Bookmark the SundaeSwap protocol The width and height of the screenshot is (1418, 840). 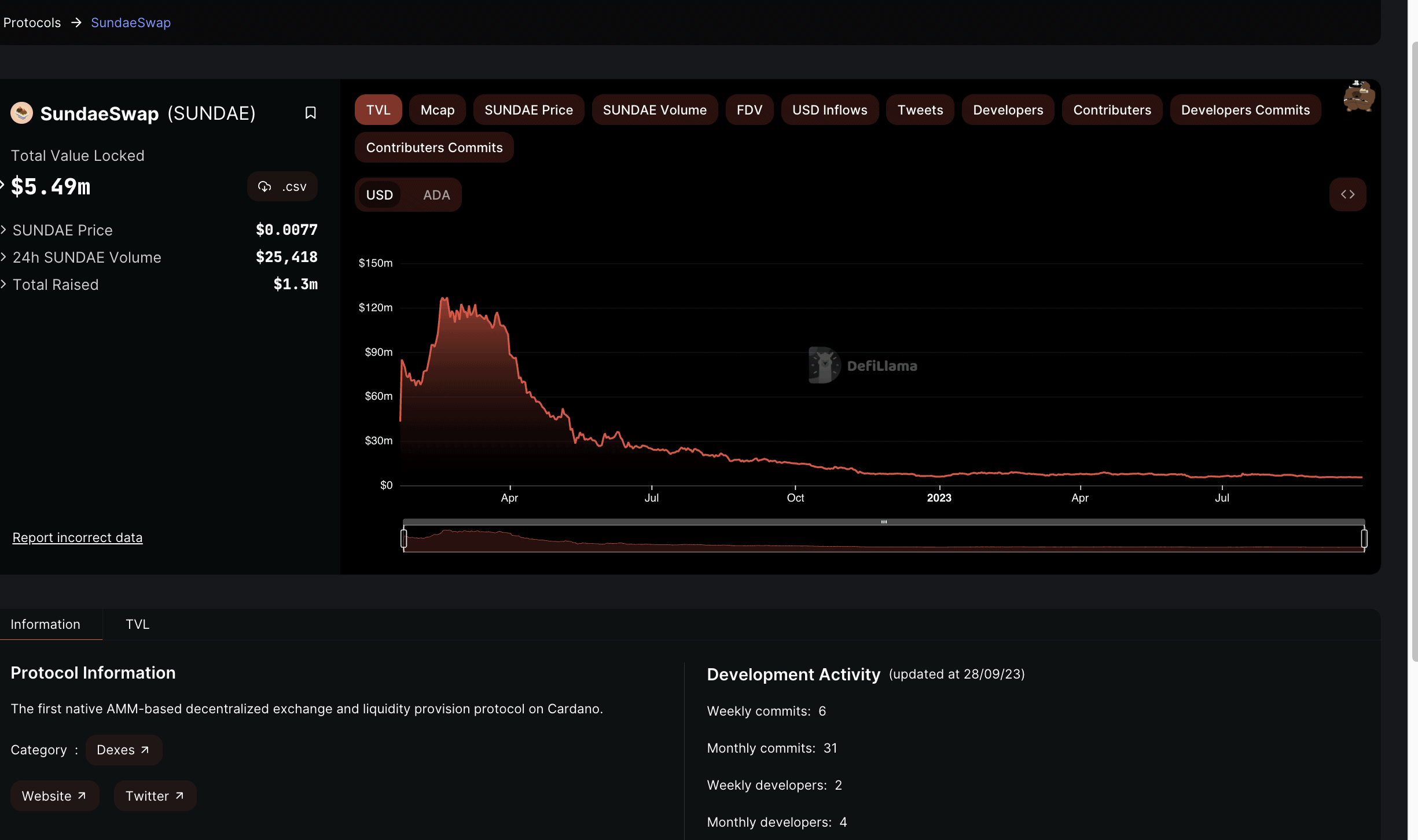[310, 113]
